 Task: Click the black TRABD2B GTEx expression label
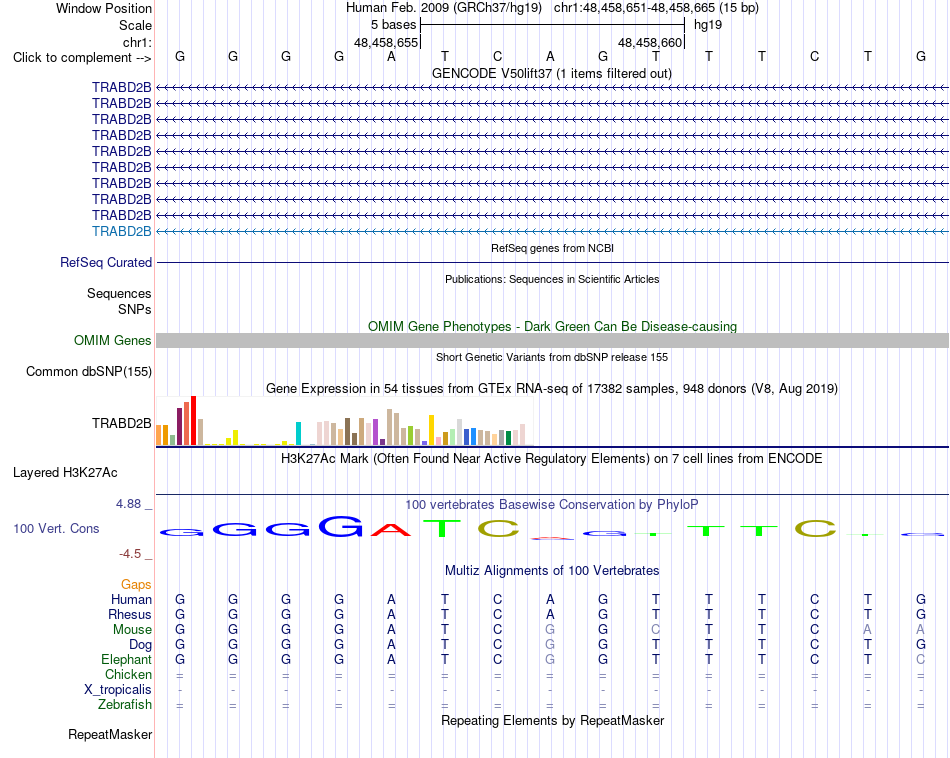(121, 424)
